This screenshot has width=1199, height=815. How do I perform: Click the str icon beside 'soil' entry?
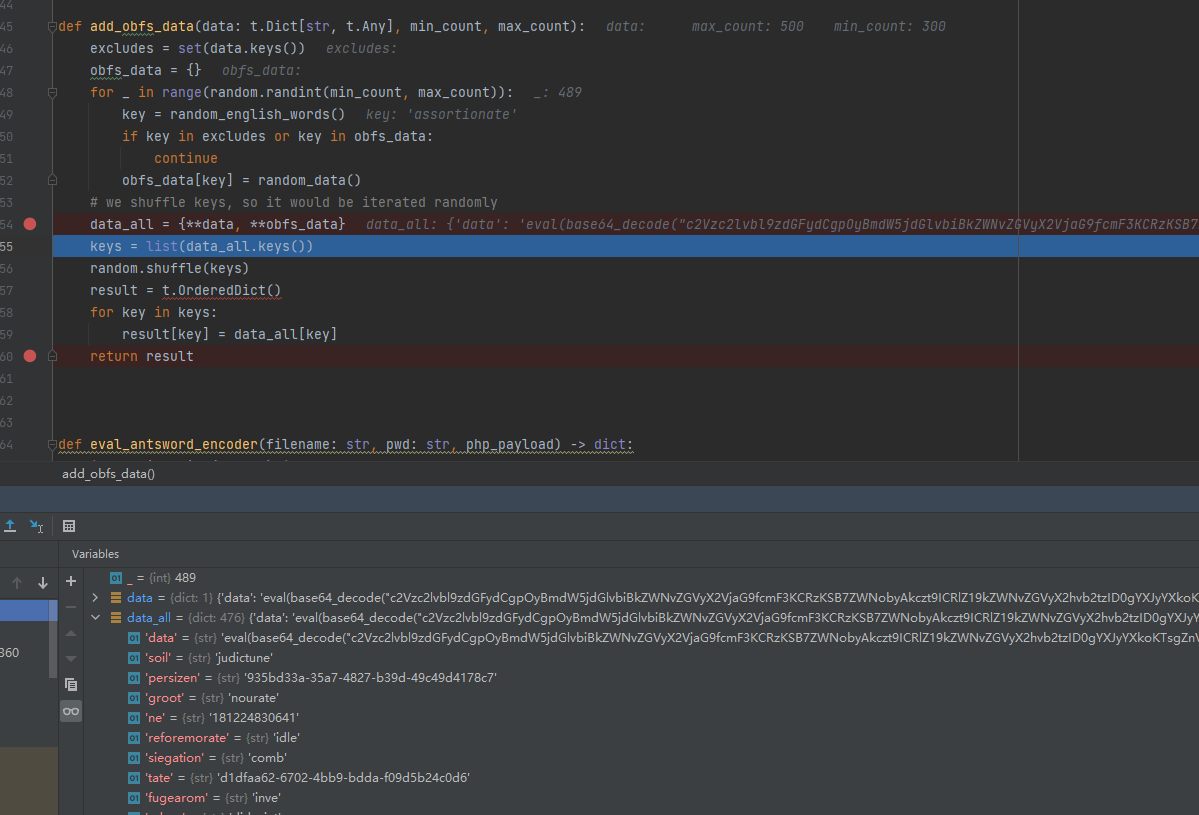[134, 658]
